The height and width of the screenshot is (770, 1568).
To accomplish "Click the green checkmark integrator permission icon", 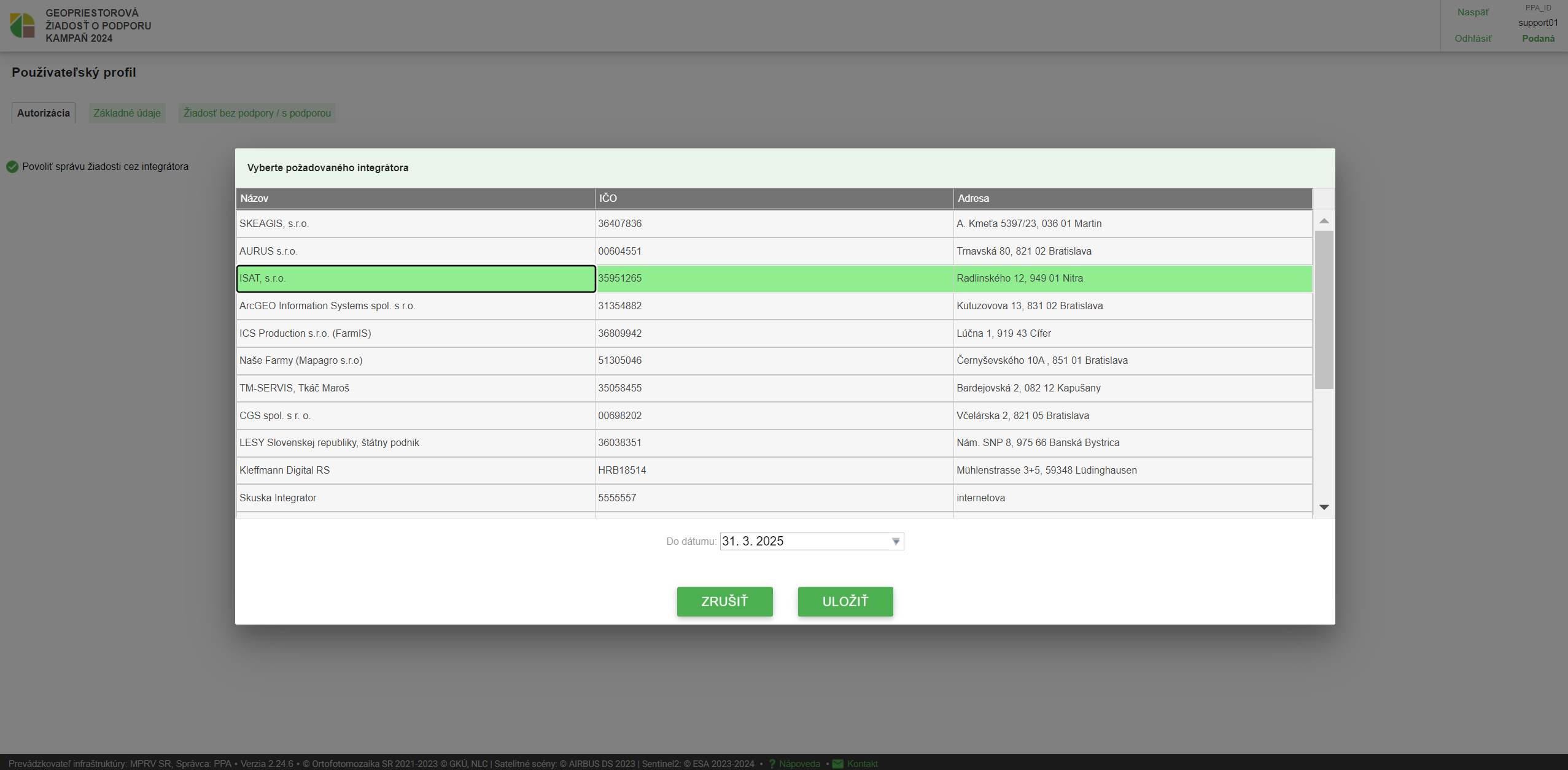I will pyautogui.click(x=12, y=166).
